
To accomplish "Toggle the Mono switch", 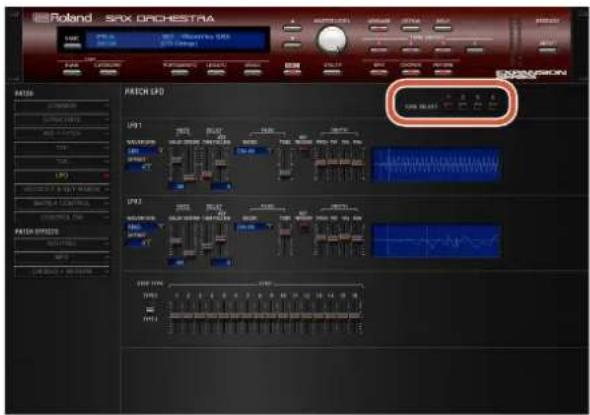I will click(x=252, y=72).
